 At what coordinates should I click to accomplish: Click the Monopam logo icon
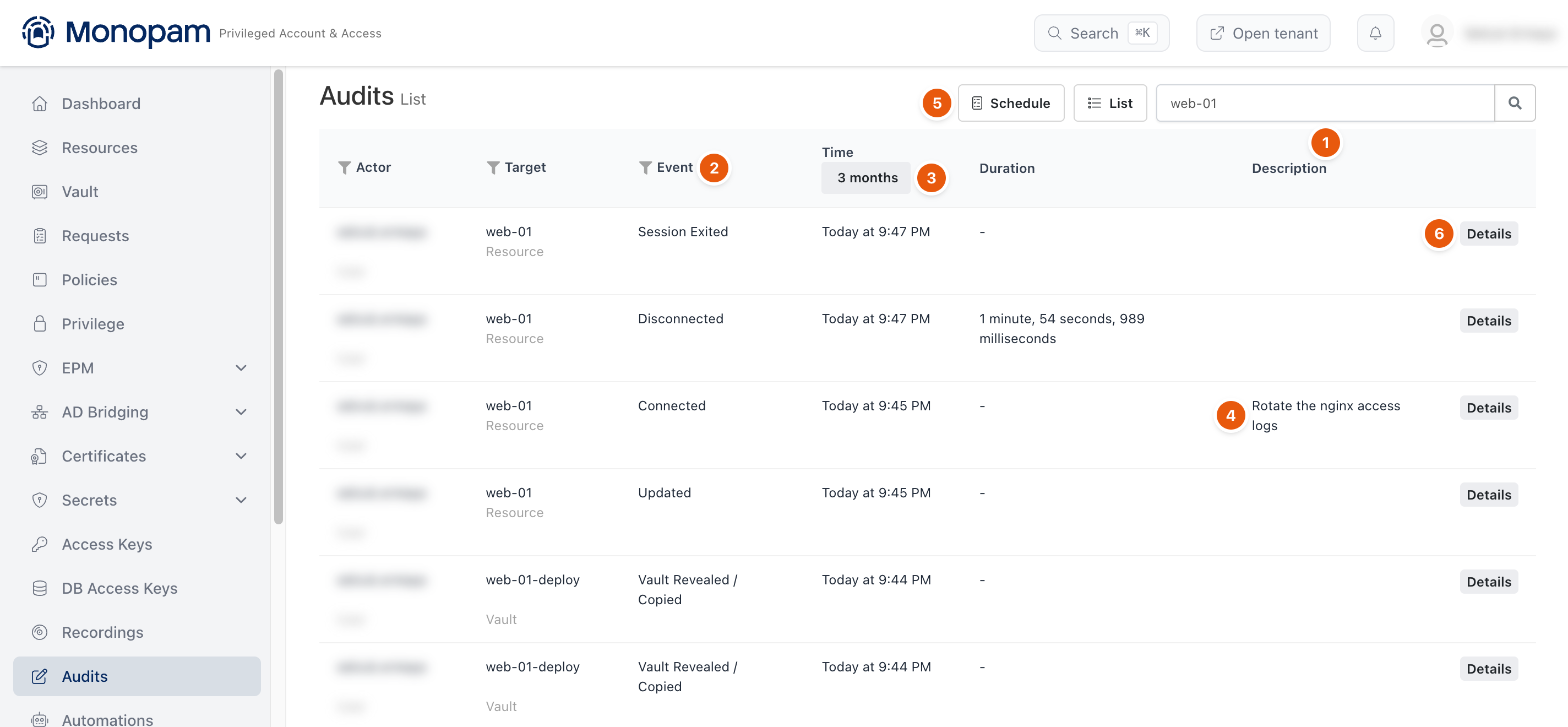38,33
